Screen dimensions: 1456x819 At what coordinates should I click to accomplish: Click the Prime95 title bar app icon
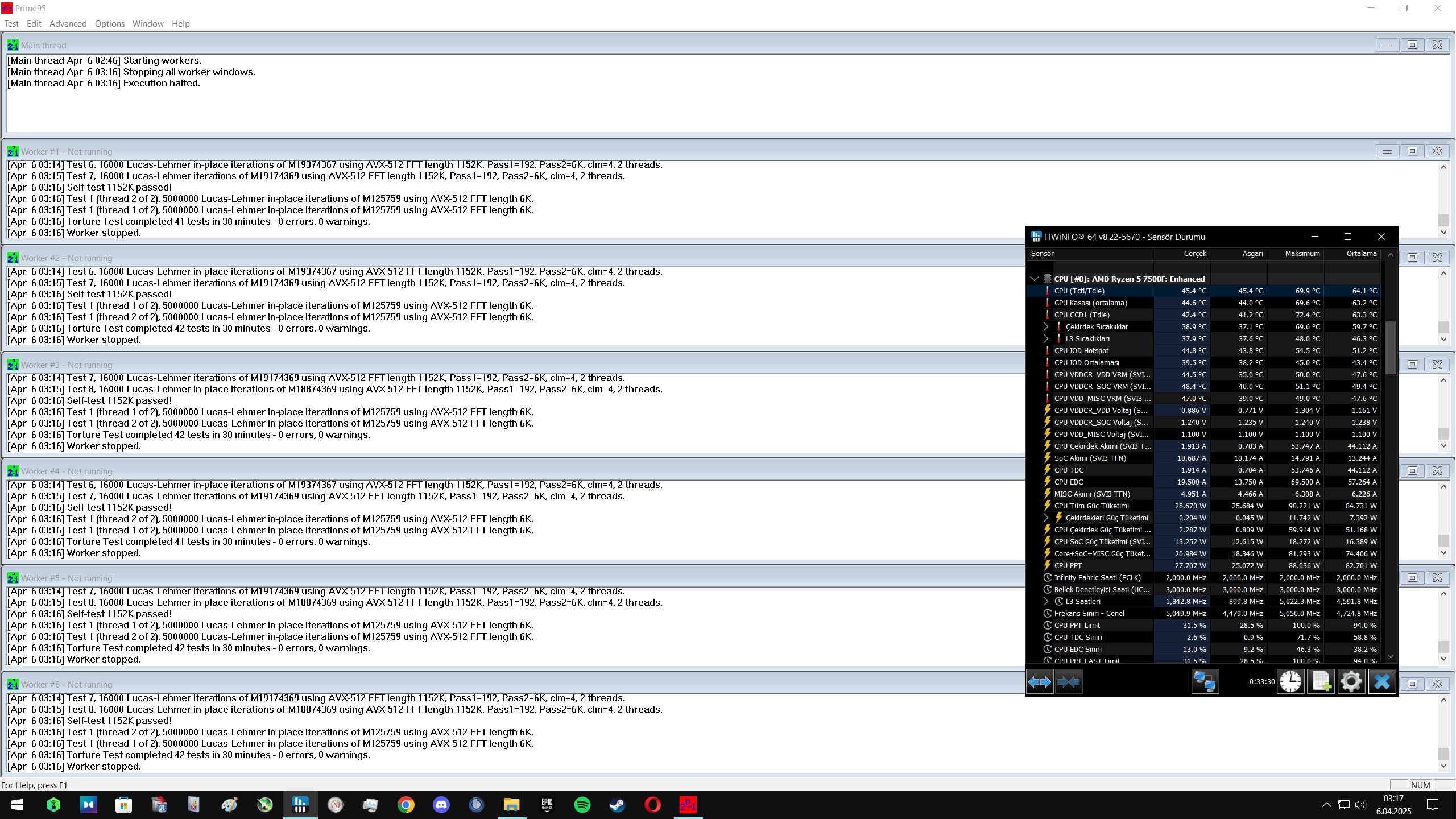pos(7,8)
